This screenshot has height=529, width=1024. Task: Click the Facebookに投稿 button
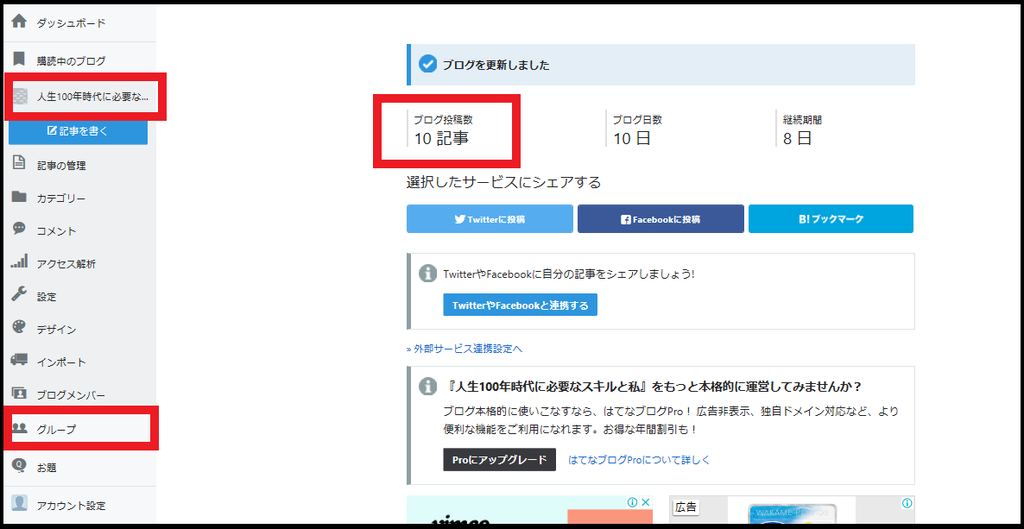[660, 219]
